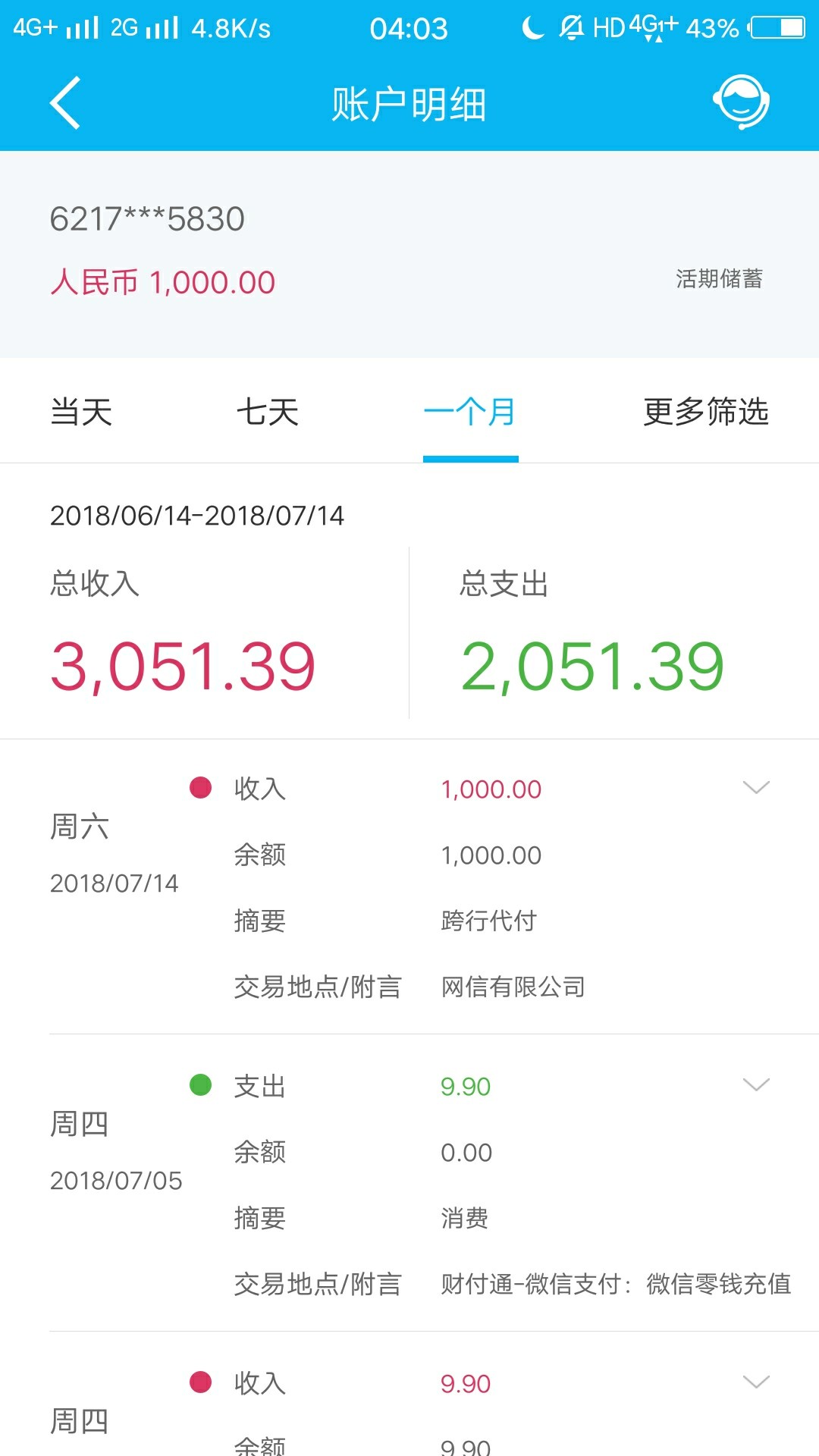Tap the 4G+ signal strength indicator
Viewport: 819px width, 1456px height.
pyautogui.click(x=56, y=28)
